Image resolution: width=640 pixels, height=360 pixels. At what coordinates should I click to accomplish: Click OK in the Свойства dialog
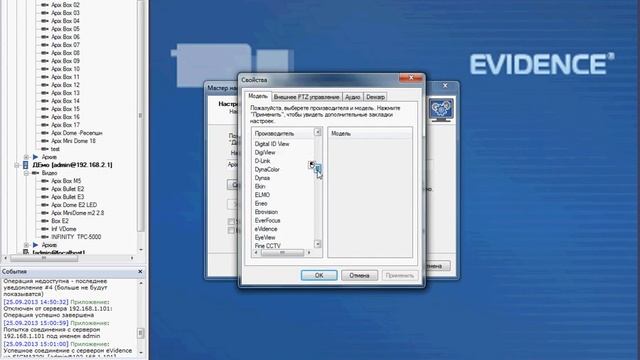click(x=319, y=276)
